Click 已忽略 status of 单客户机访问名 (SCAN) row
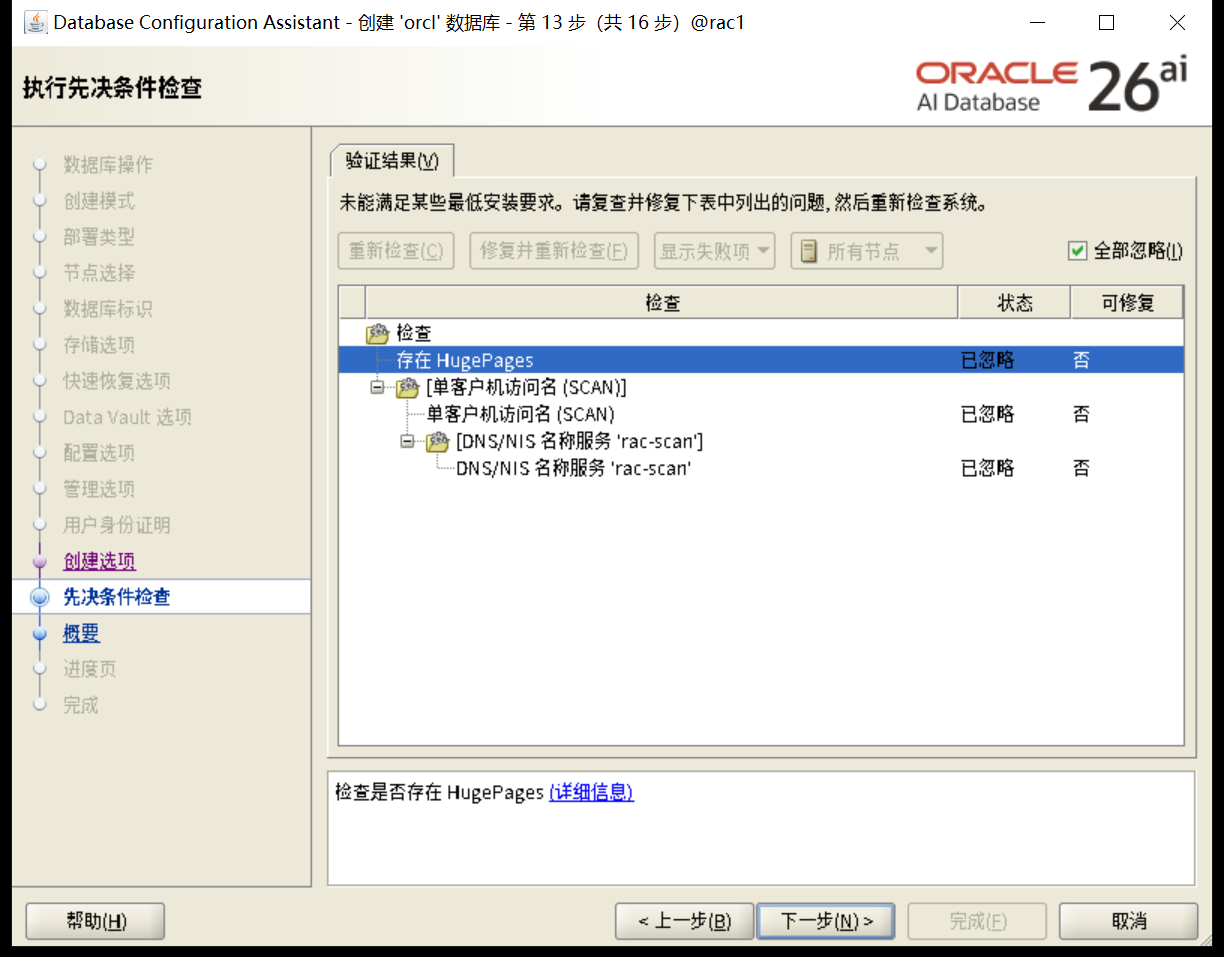Screen dimensions: 1224x957 tap(987, 414)
